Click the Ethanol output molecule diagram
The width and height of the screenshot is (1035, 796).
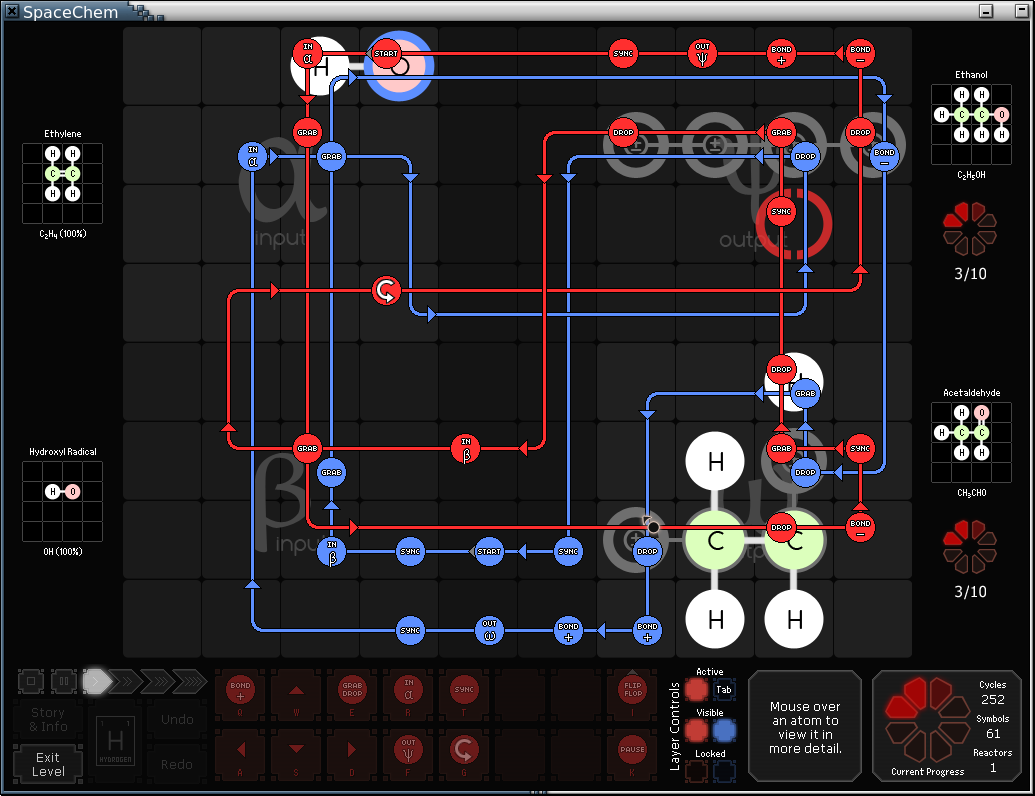coord(972,124)
